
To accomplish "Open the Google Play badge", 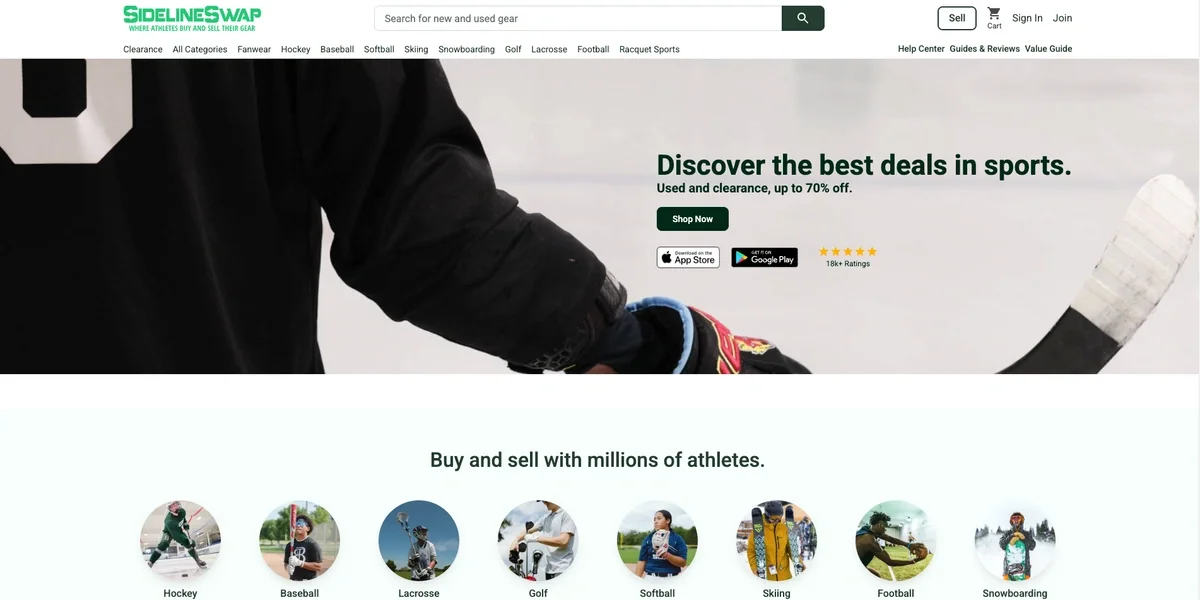I will pyautogui.click(x=764, y=257).
